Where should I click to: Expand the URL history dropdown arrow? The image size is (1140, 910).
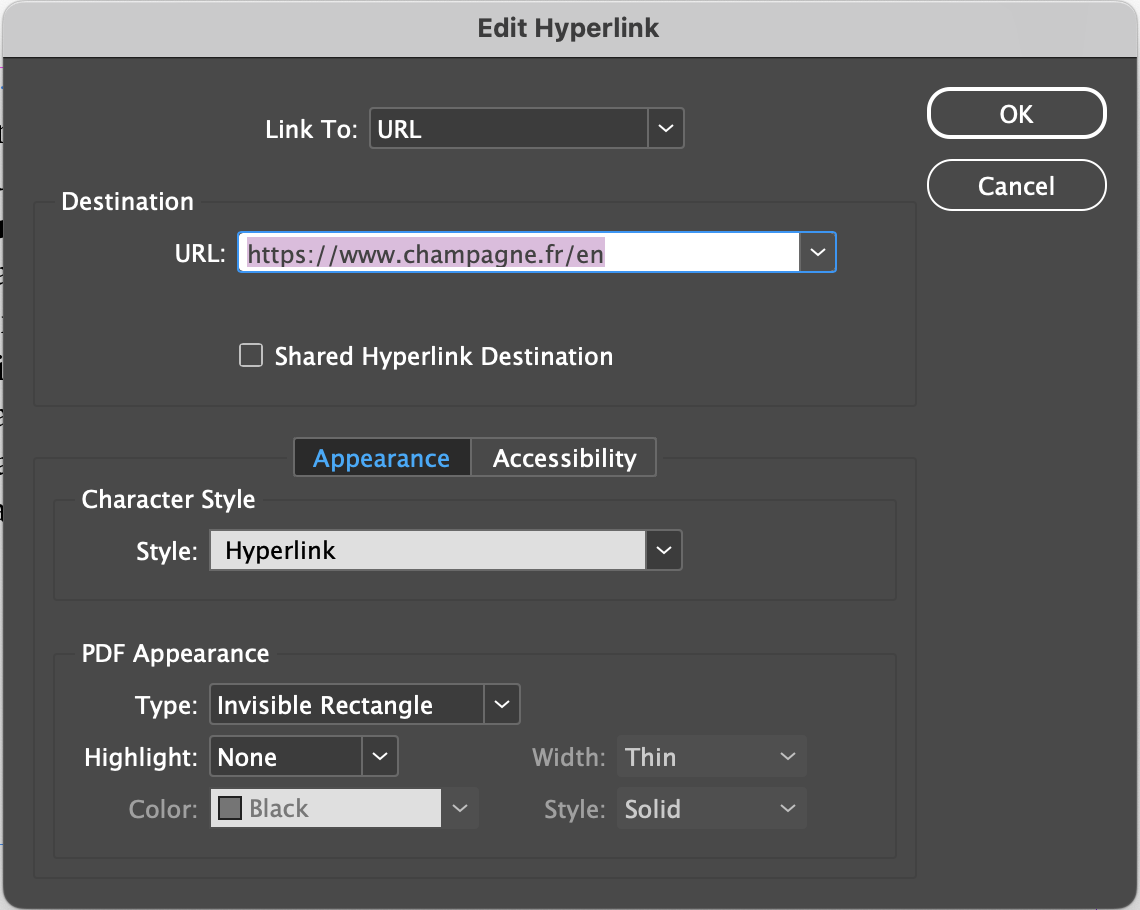[x=818, y=254]
